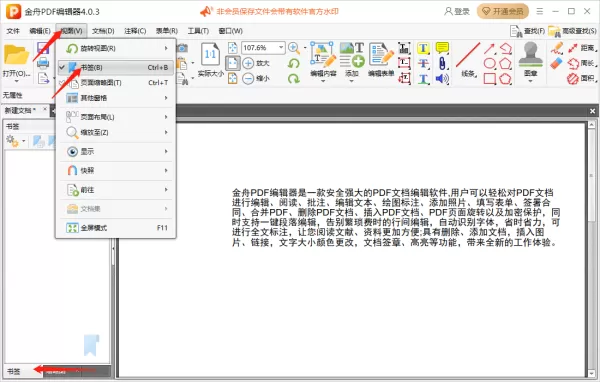Expand the 显示 submenu

coord(116,152)
